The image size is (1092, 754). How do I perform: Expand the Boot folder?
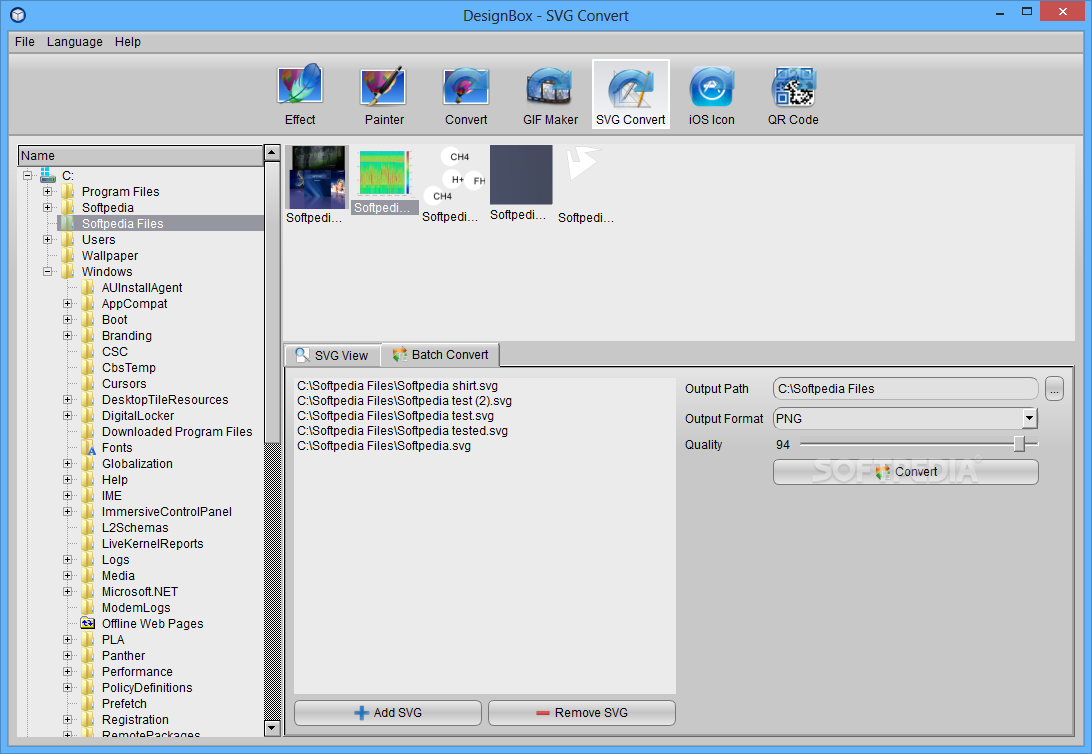tap(68, 319)
